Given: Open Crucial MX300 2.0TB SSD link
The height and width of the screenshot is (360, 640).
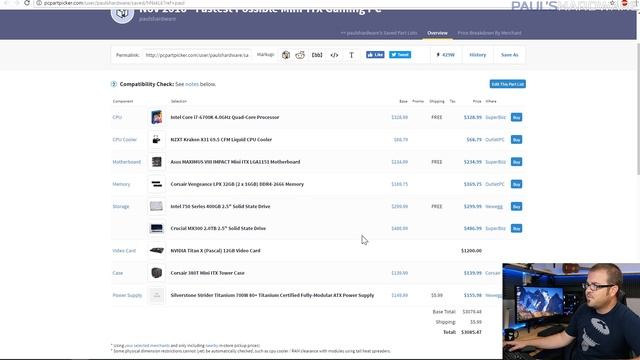Looking at the screenshot, I should tap(218, 229).
